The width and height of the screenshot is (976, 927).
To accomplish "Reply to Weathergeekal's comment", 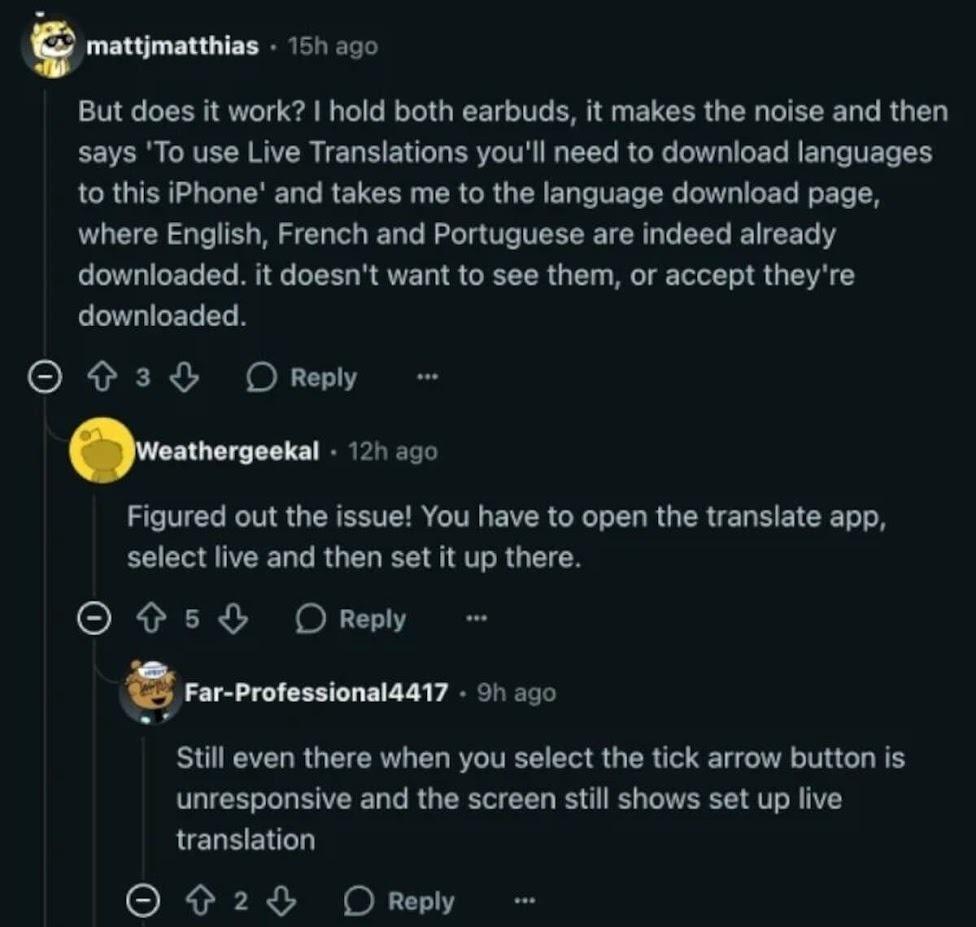I will pyautogui.click(x=352, y=619).
